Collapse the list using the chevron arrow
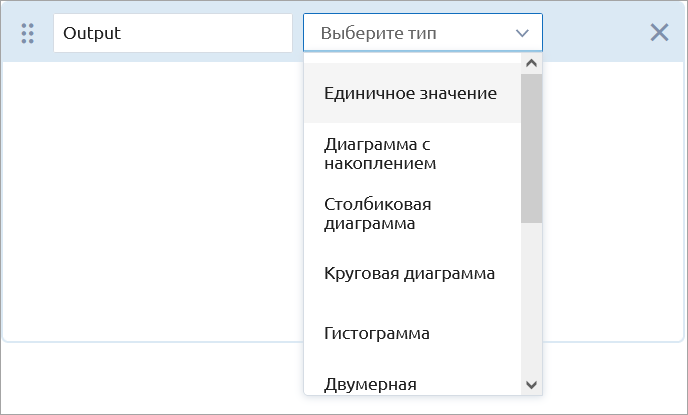This screenshot has width=688, height=415. click(522, 33)
